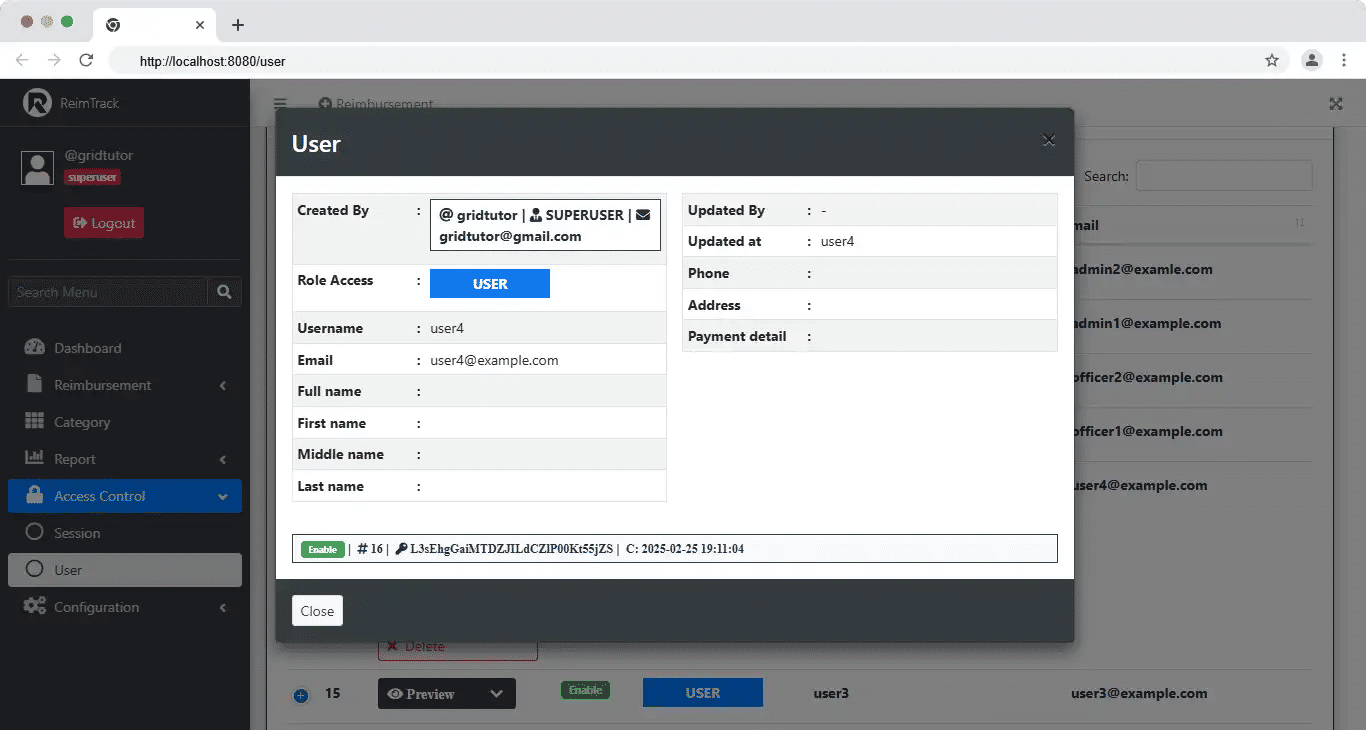The height and width of the screenshot is (730, 1366).
Task: Toggle the green Enable status badge
Action: click(322, 549)
